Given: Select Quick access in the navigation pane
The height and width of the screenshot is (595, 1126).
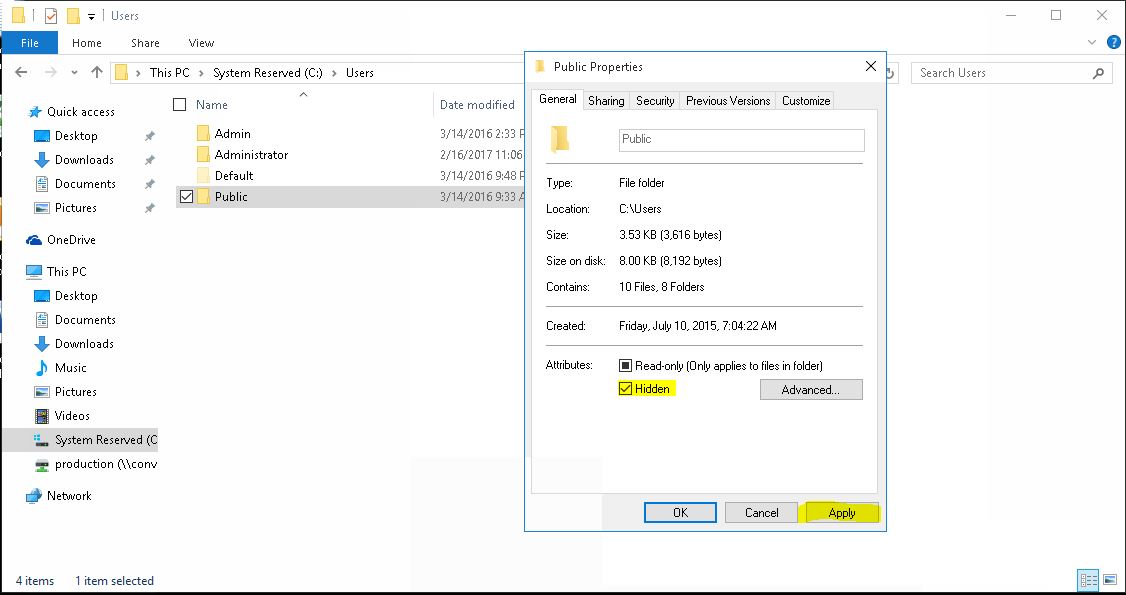Looking at the screenshot, I should [x=80, y=112].
